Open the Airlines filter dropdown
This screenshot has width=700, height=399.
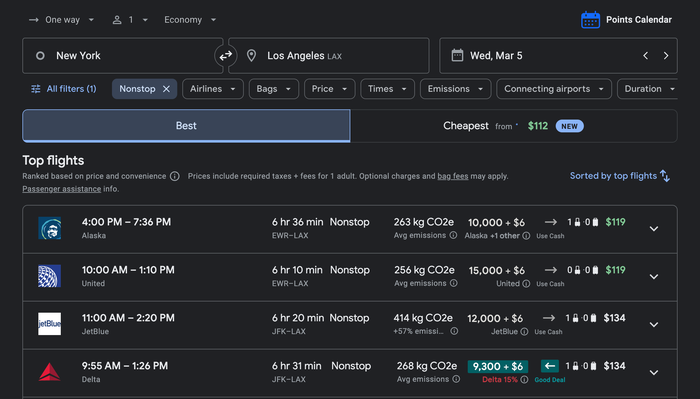[x=212, y=89]
